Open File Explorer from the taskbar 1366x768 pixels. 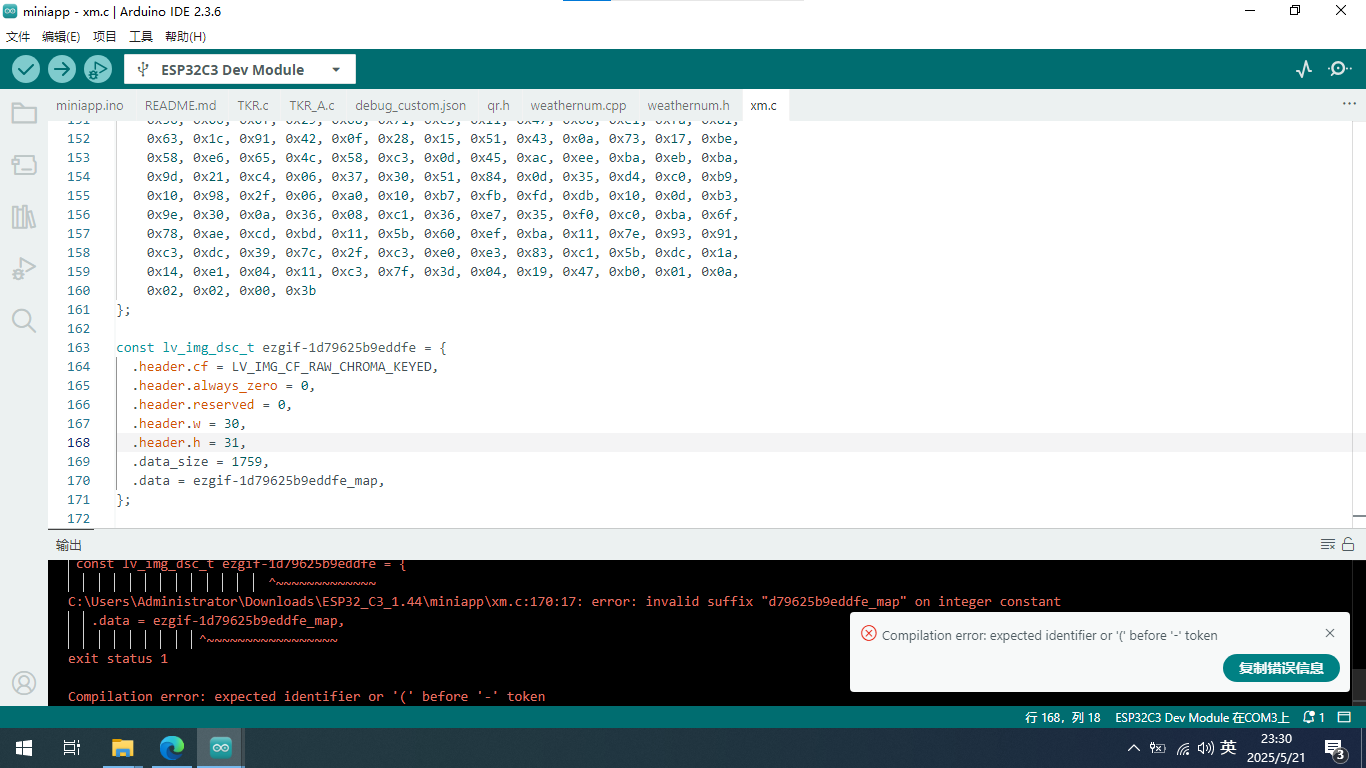pos(122,747)
